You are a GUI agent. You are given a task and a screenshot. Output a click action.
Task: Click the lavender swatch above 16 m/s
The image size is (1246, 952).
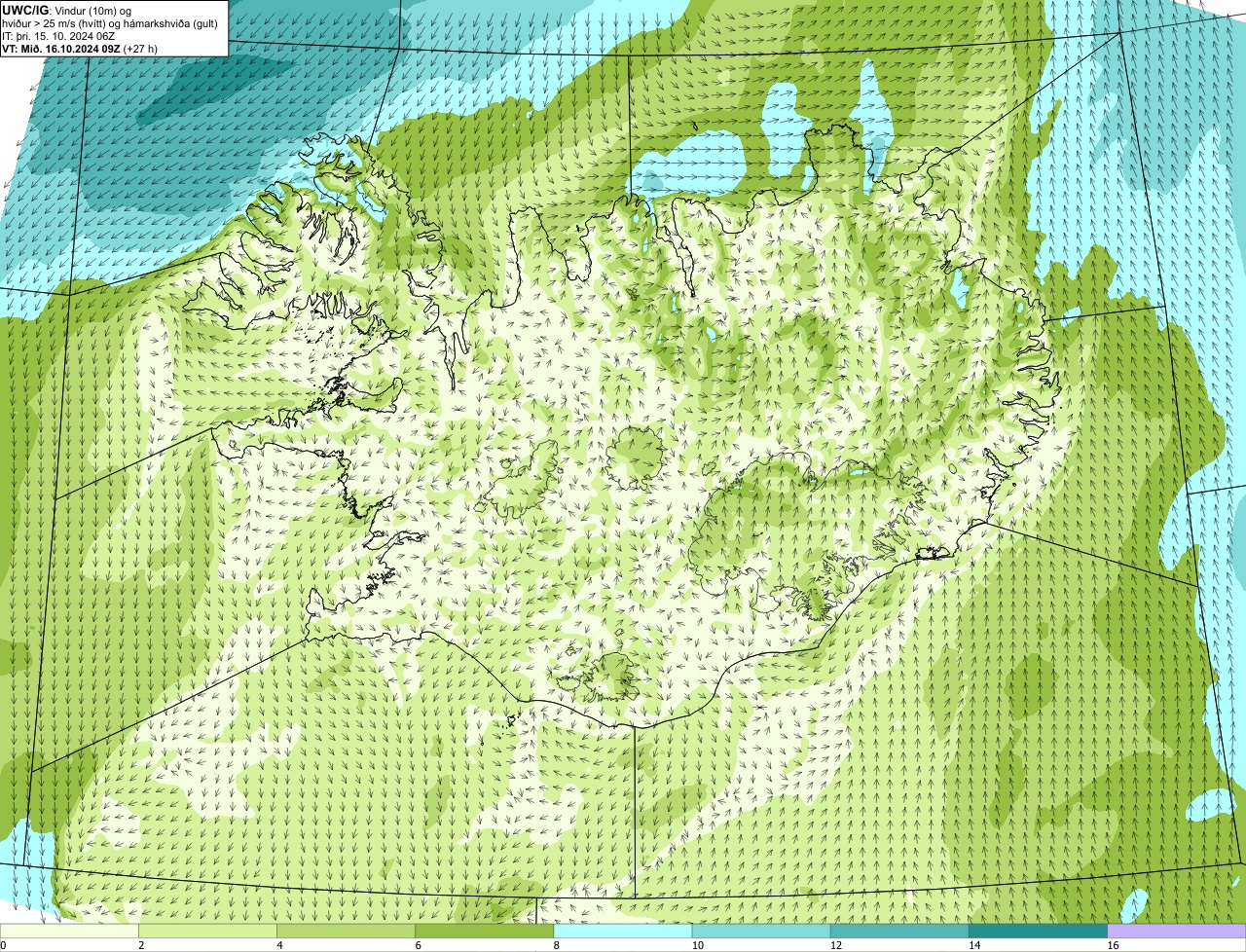1177,932
